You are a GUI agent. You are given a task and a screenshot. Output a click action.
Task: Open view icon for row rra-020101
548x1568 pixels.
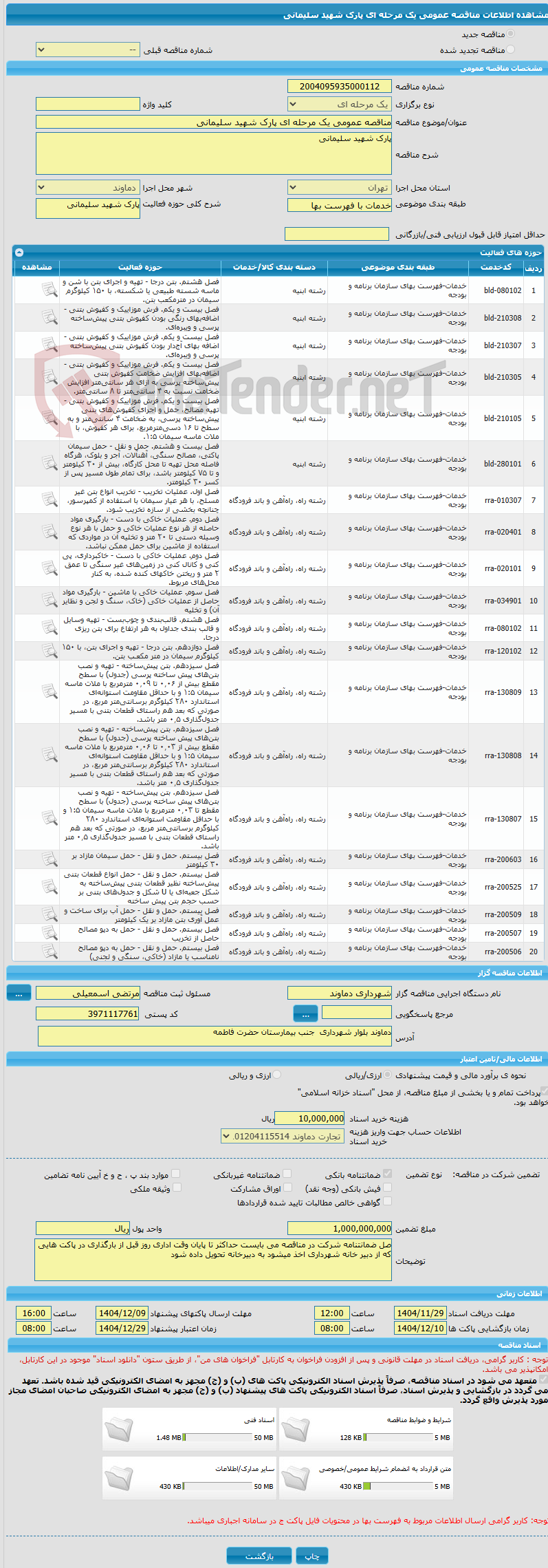pyautogui.click(x=50, y=568)
